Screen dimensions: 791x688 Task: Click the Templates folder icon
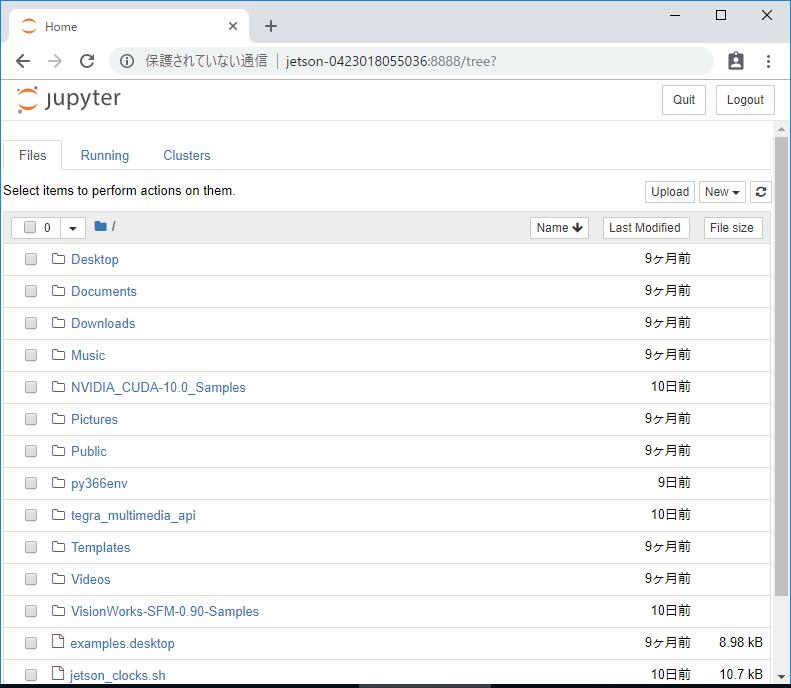click(x=59, y=547)
